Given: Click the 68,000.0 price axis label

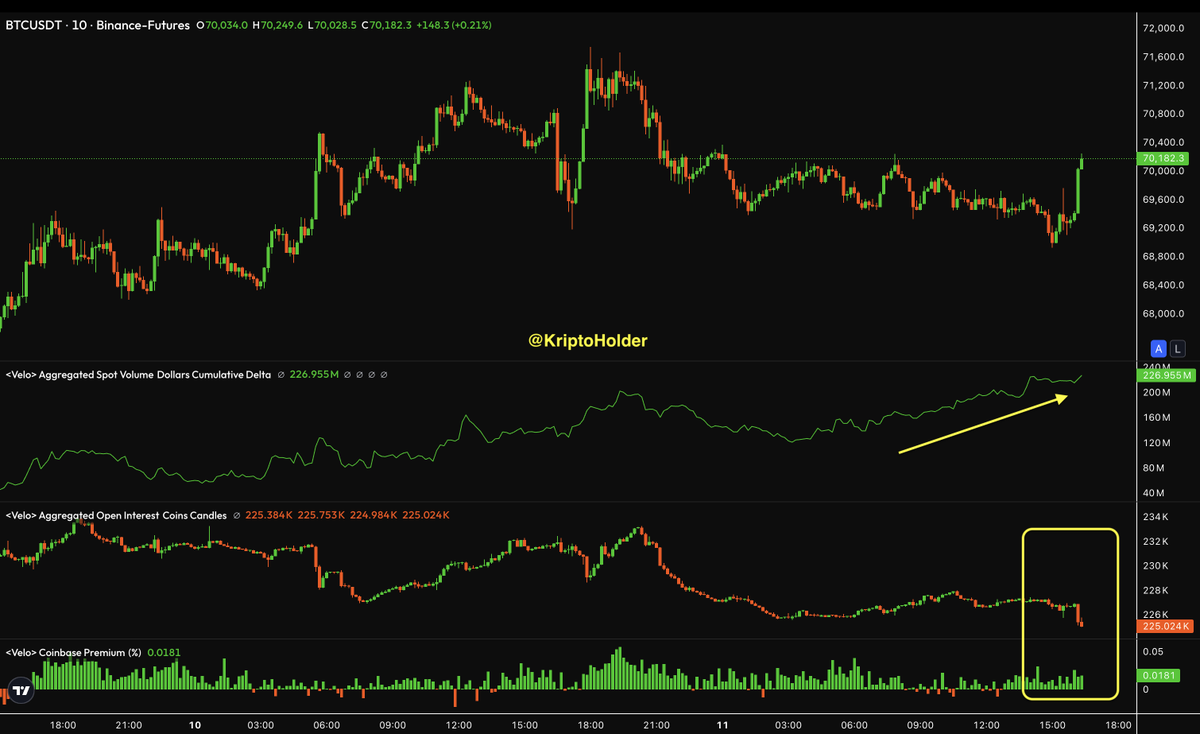Looking at the screenshot, I should (x=1164, y=314).
